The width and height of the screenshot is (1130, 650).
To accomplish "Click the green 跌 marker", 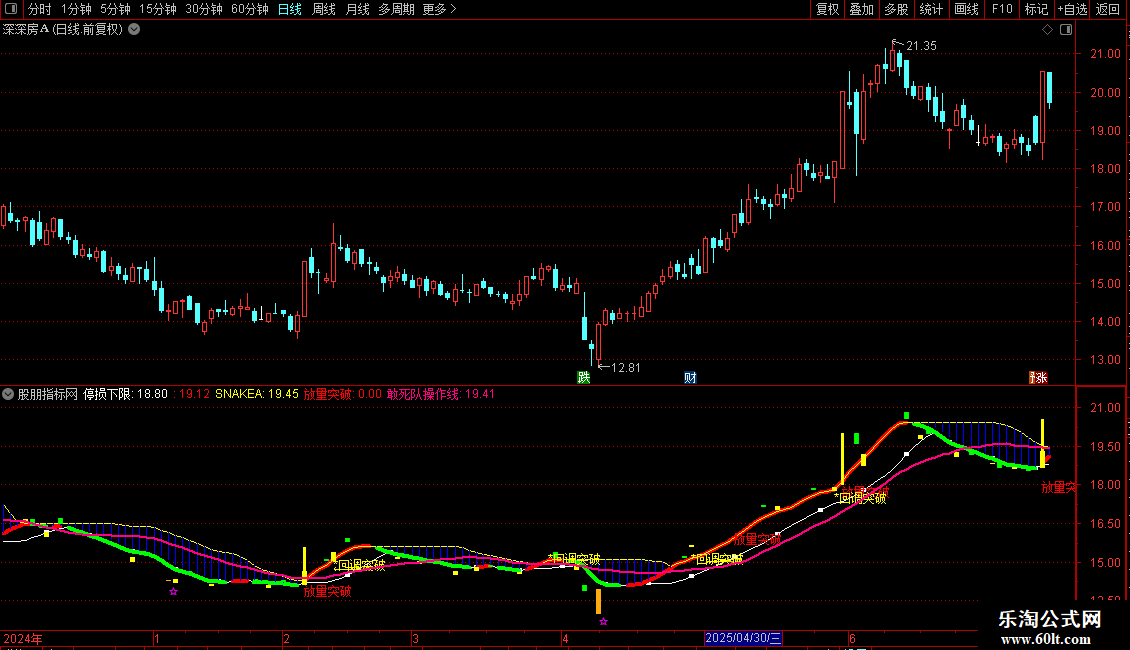I will tap(584, 378).
